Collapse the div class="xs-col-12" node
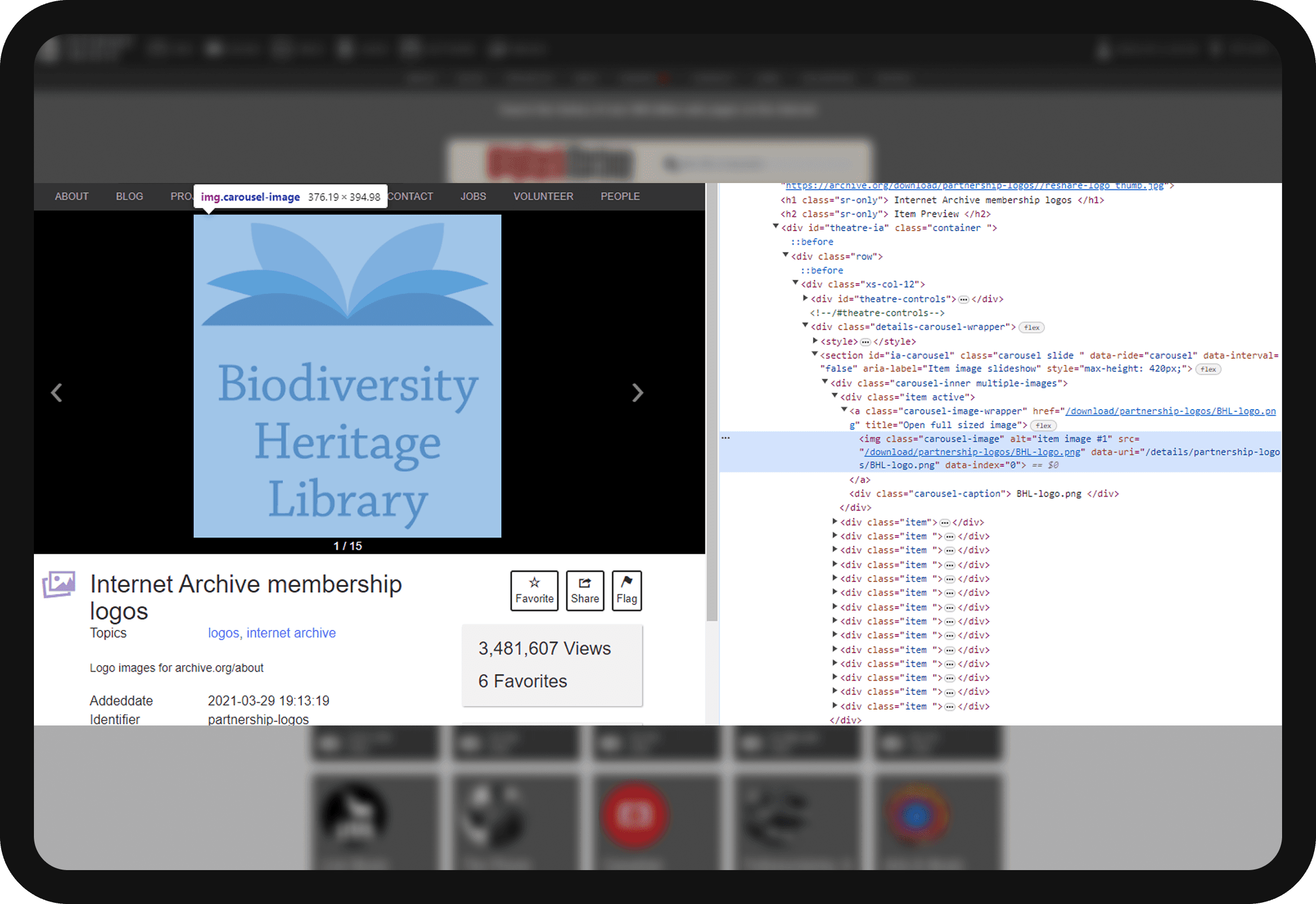Image resolution: width=1316 pixels, height=904 pixels. point(796,283)
